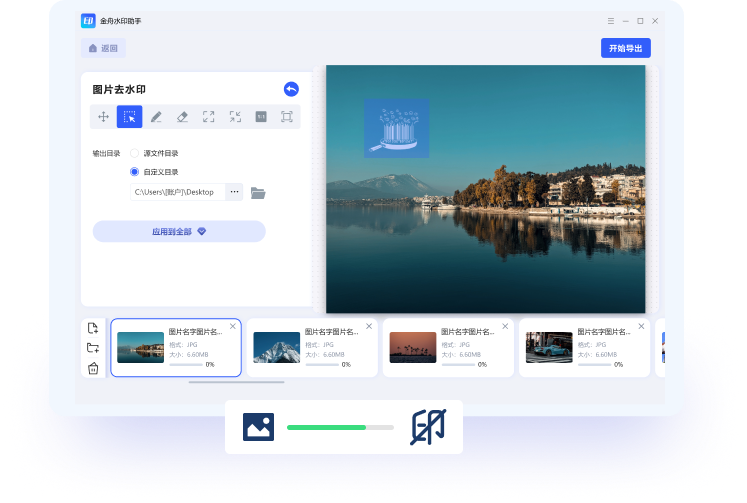
Task: Click the zoom in expand icon
Action: tap(208, 117)
